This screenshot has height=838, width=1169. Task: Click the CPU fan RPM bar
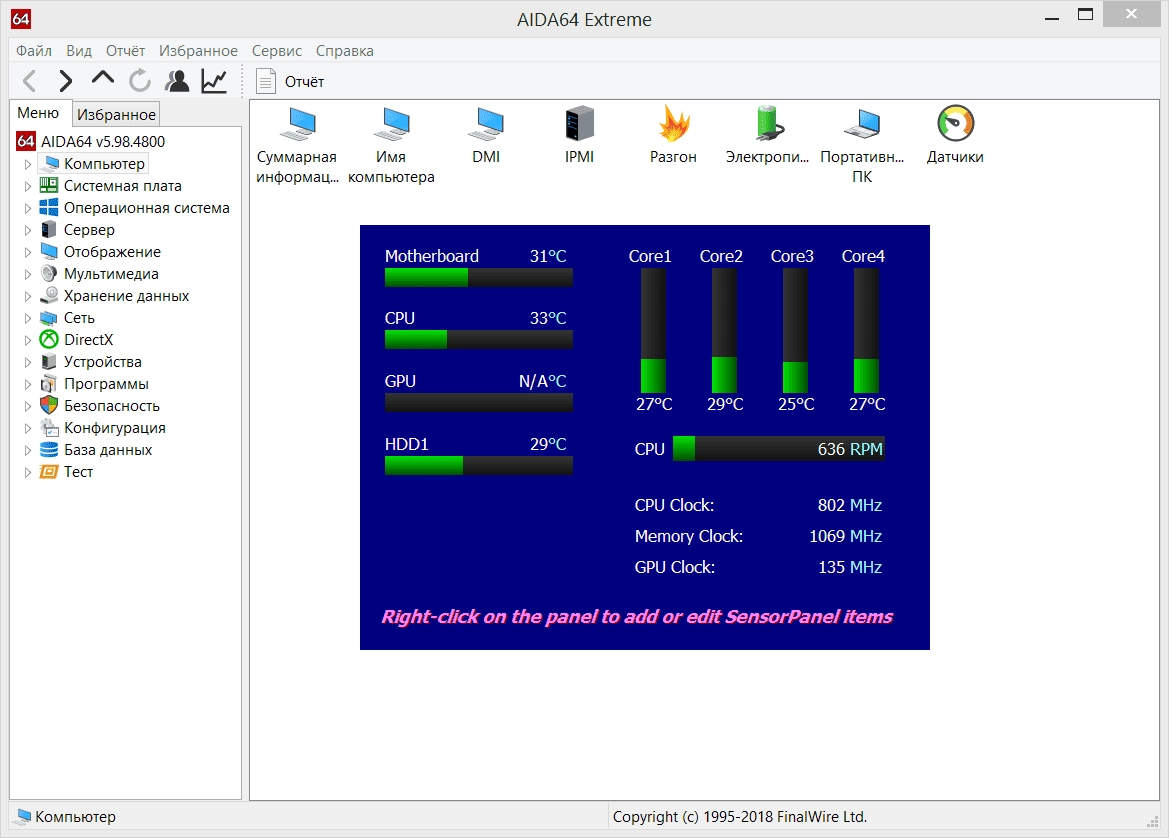pyautogui.click(x=778, y=449)
